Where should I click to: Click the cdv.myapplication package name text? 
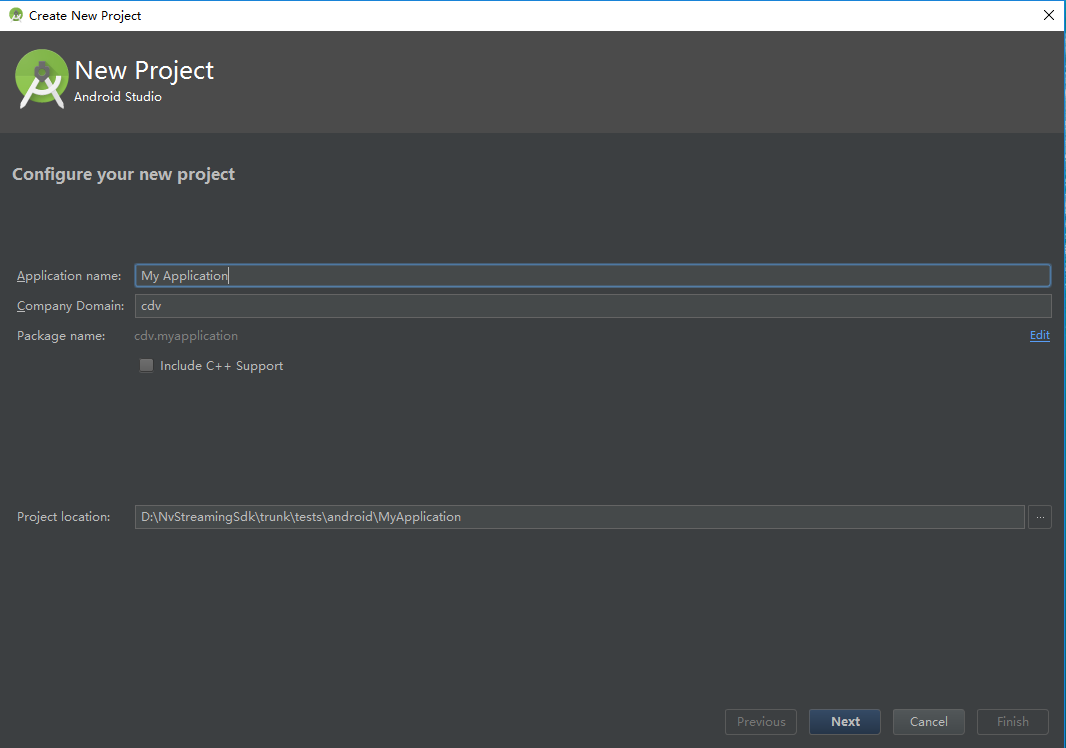coord(186,336)
